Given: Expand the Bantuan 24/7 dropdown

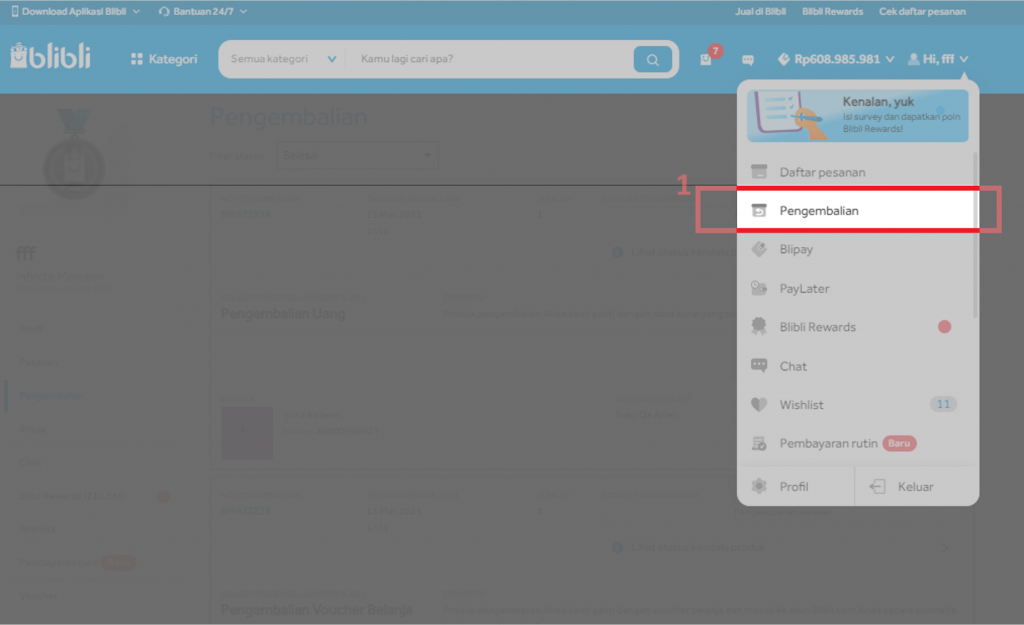Looking at the screenshot, I should tap(203, 11).
